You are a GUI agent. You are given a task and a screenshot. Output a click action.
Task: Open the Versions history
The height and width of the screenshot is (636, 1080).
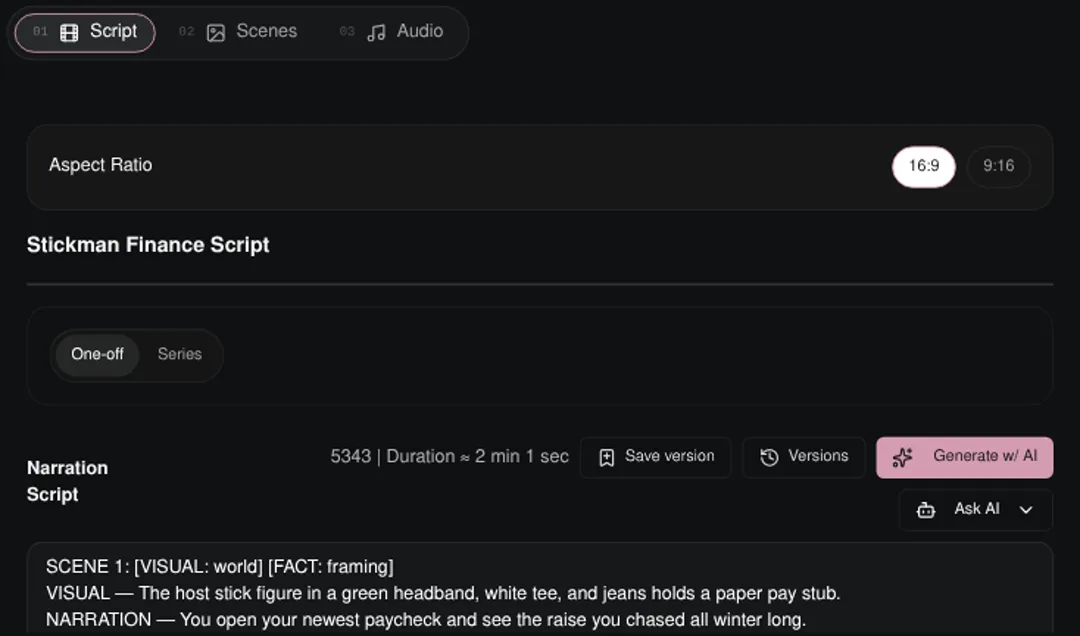click(804, 457)
